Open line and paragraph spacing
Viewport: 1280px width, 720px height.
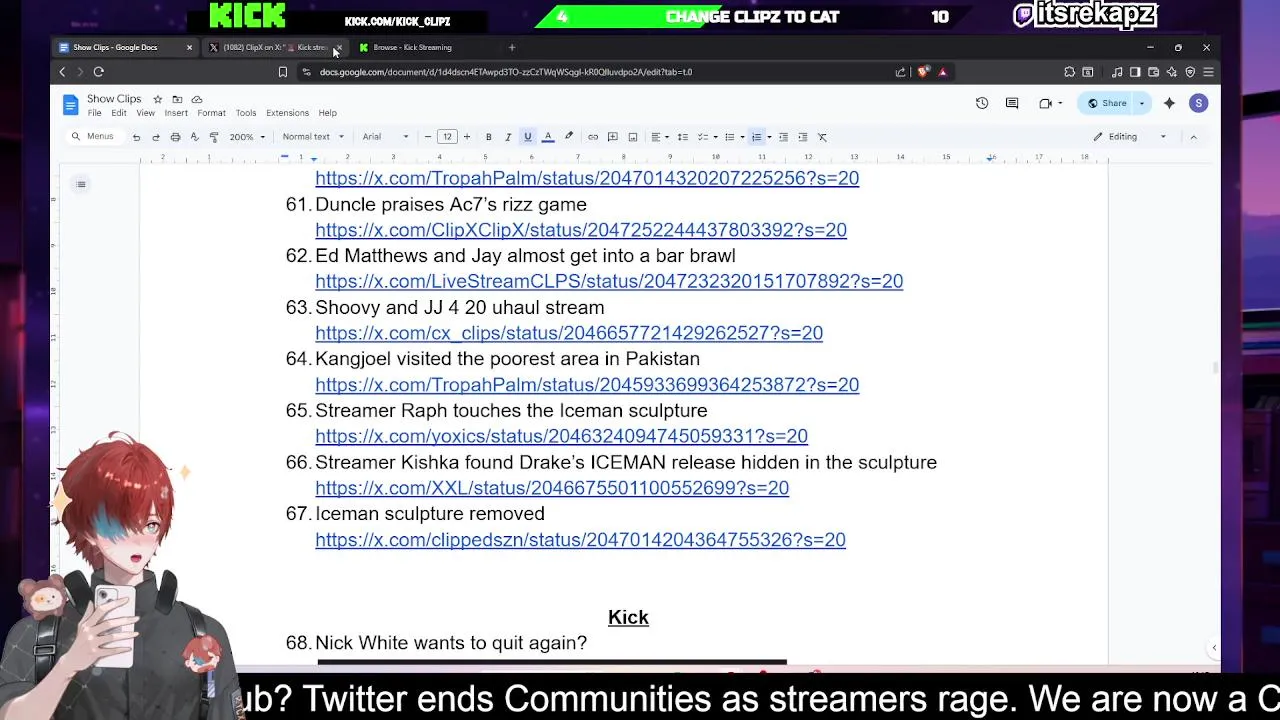682,137
